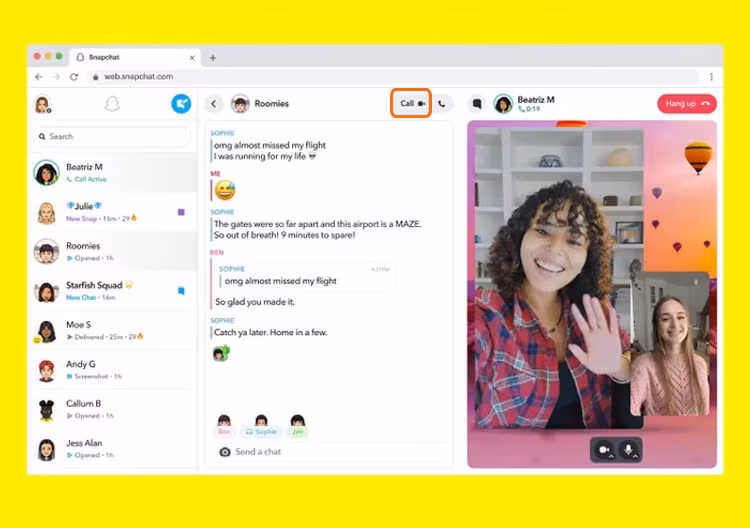
Task: Click self-view video thumbnail in call
Action: coord(670,343)
